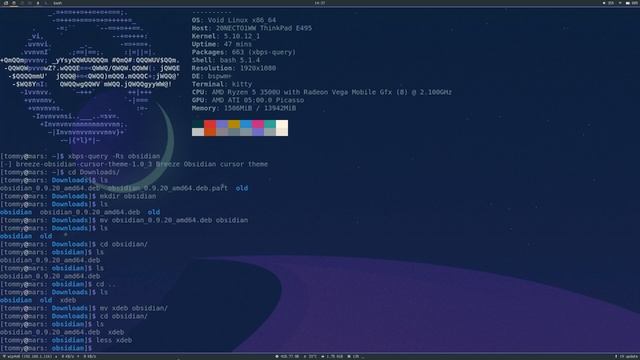Viewport: 640px width, 360px height.
Task: Click the 'Kernel: 5.10.12_1' line
Action: 226,36
